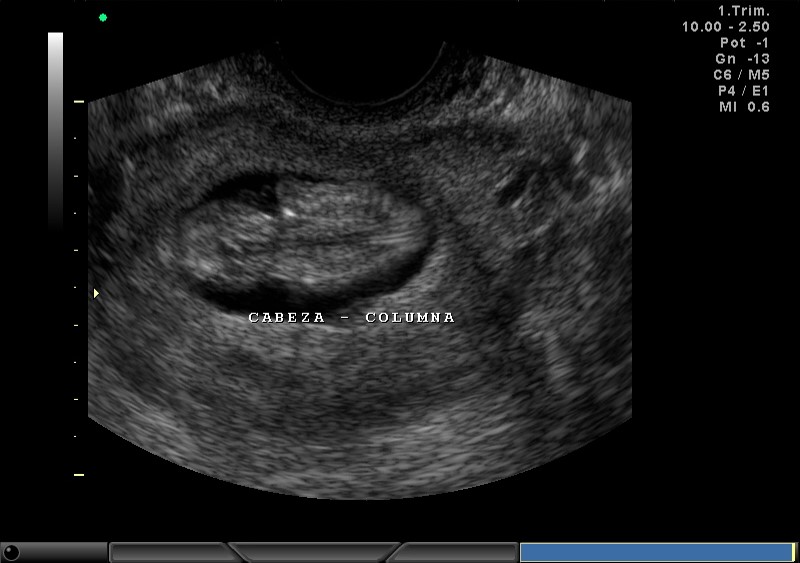Click the bright echo spot inside the embryo
Screen dimensions: 800x563
(x=288, y=212)
